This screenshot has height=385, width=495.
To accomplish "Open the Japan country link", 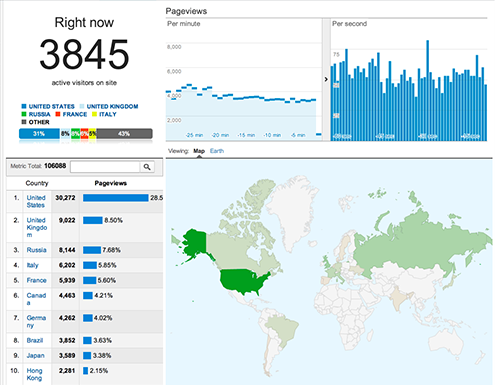I will (35, 356).
